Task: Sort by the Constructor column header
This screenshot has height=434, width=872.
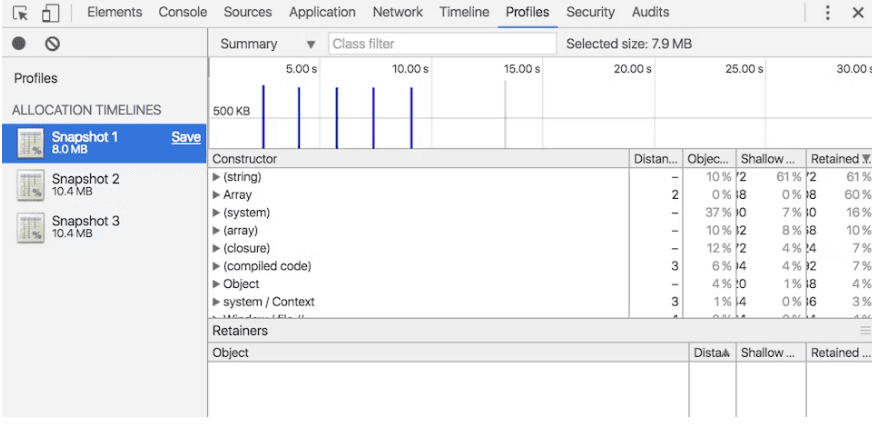Action: 245,159
